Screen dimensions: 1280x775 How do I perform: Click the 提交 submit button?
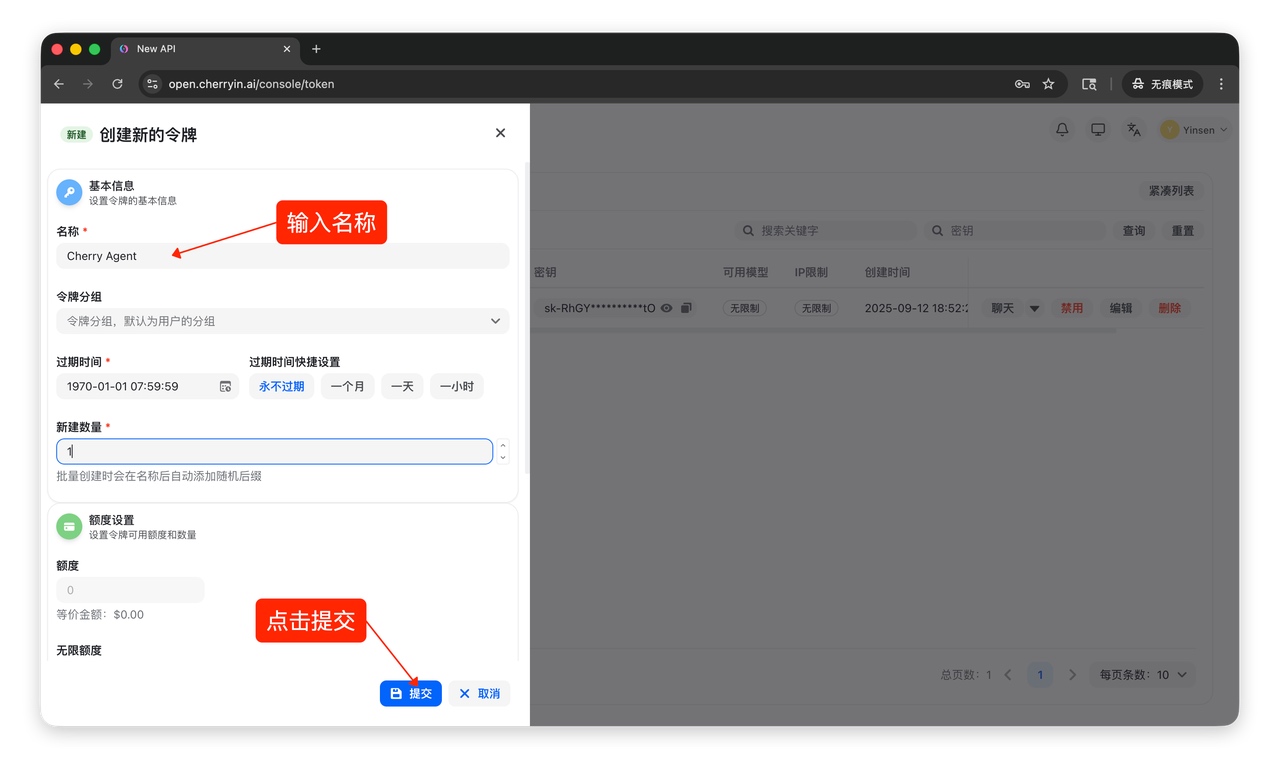click(x=410, y=693)
